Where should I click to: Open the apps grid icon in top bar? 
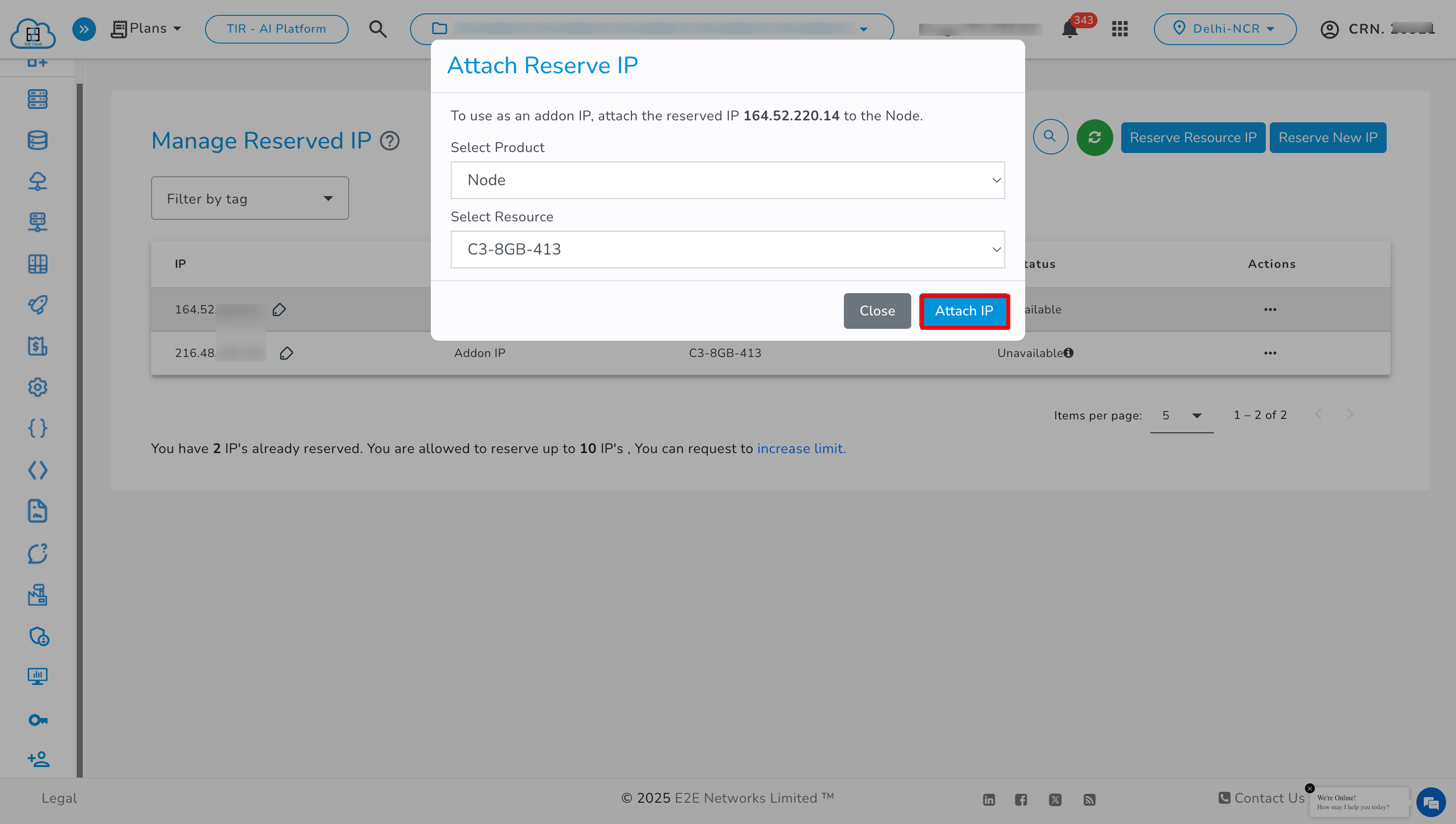(x=1119, y=29)
